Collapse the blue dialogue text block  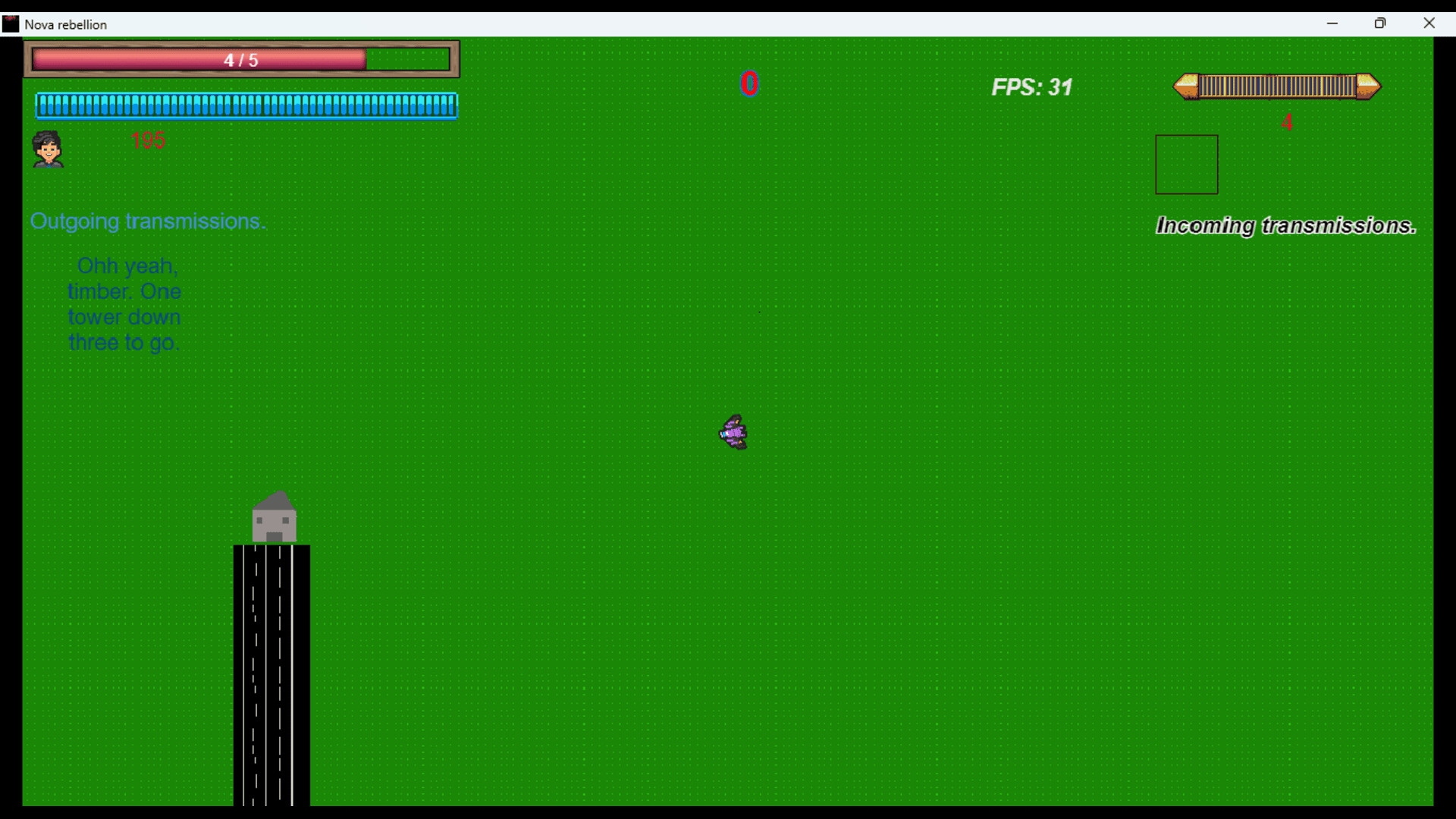[x=124, y=303]
